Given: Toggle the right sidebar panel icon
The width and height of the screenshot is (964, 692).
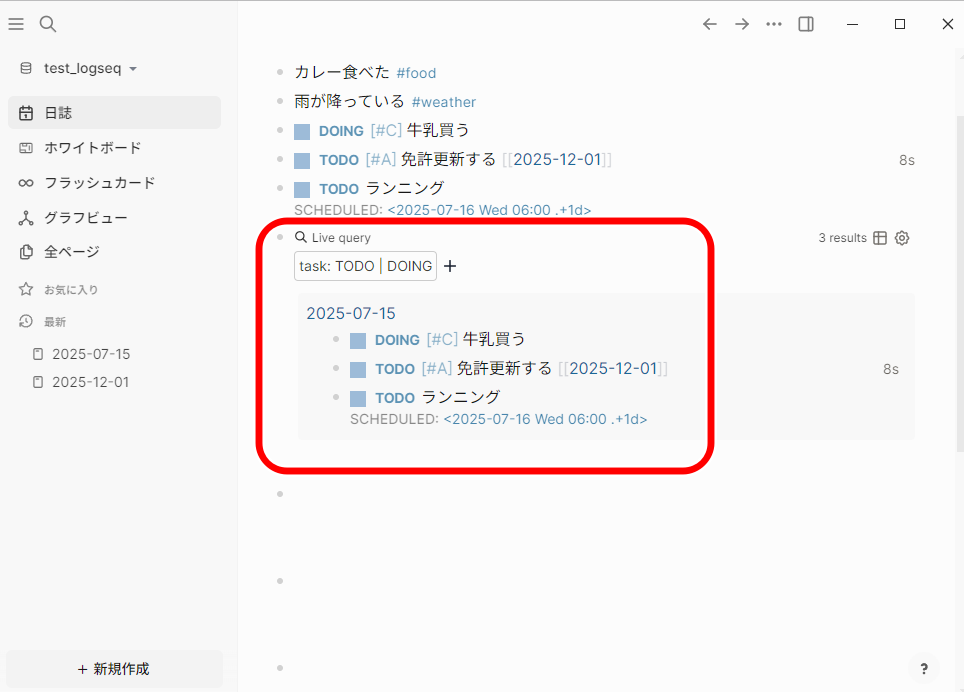Looking at the screenshot, I should tap(806, 24).
